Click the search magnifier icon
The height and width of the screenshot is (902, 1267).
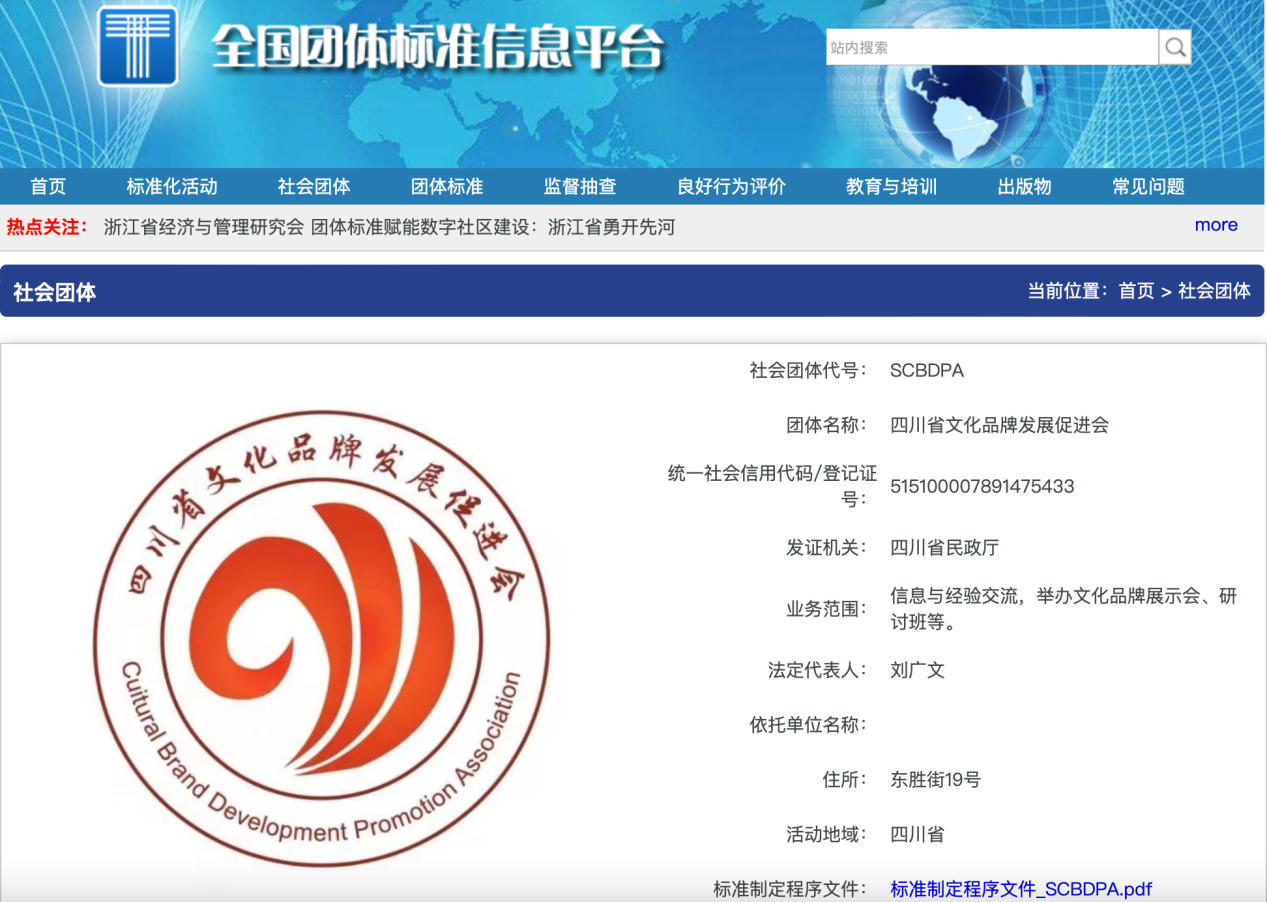click(1175, 47)
